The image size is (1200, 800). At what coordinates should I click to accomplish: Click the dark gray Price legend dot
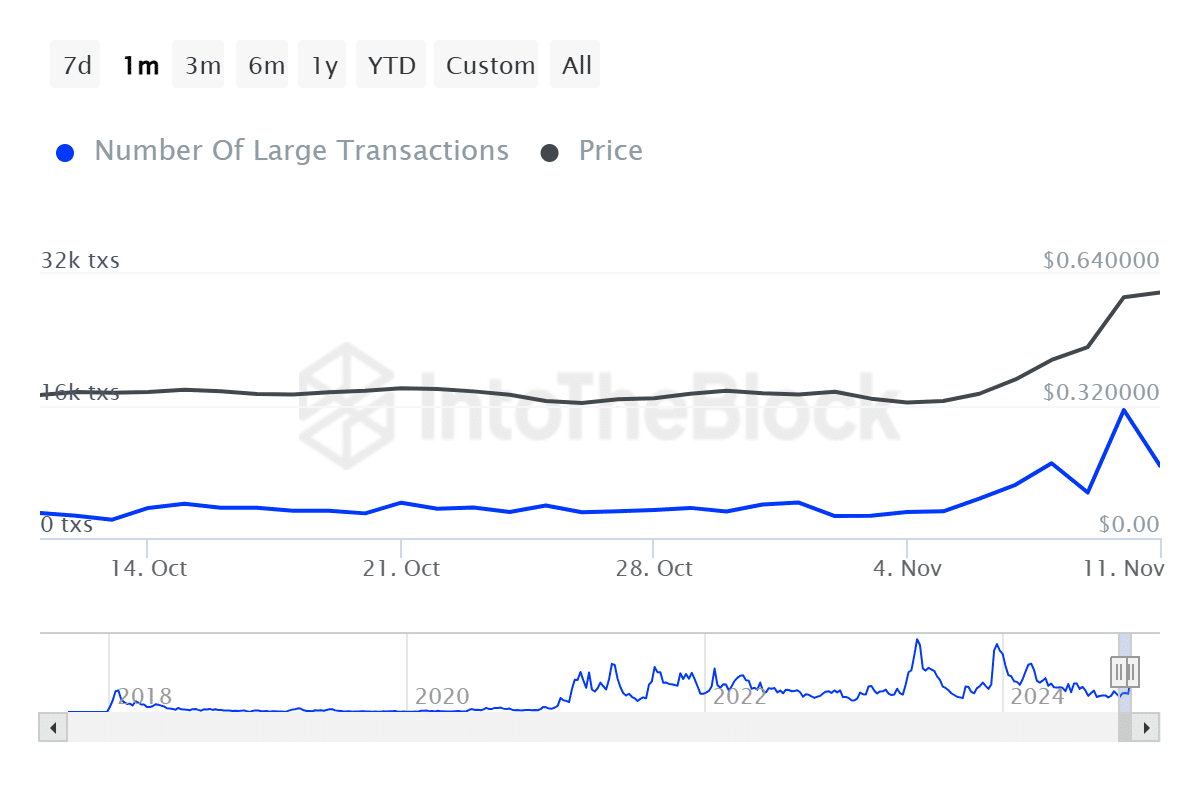(550, 153)
